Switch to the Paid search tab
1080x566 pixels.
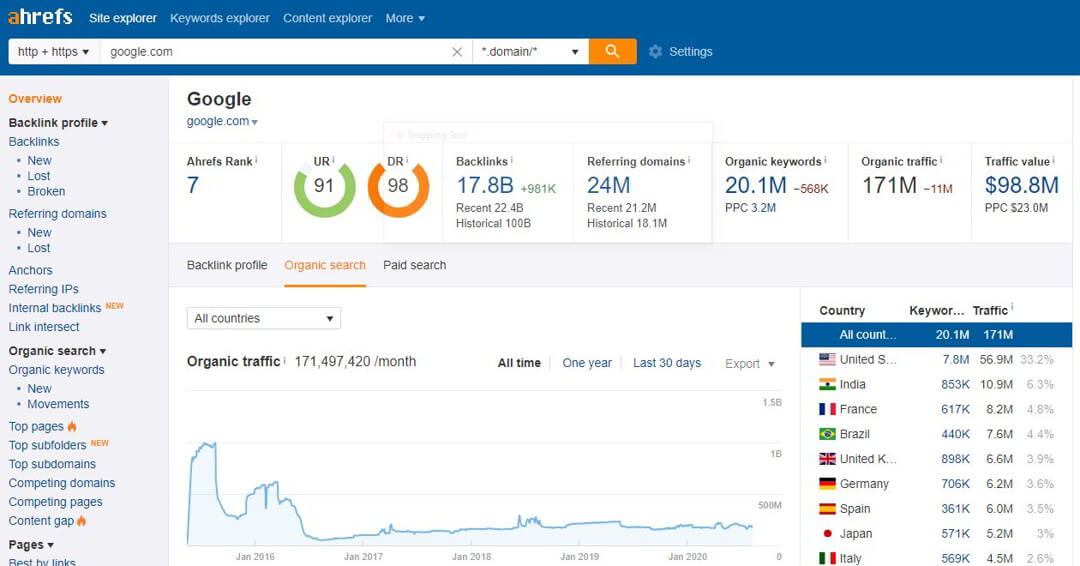tap(415, 265)
